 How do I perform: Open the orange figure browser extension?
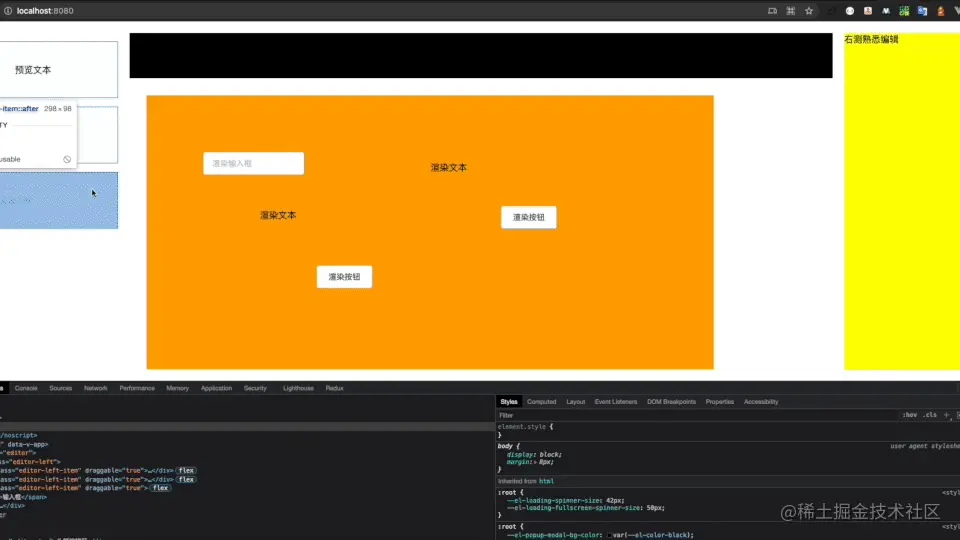pyautogui.click(x=940, y=10)
